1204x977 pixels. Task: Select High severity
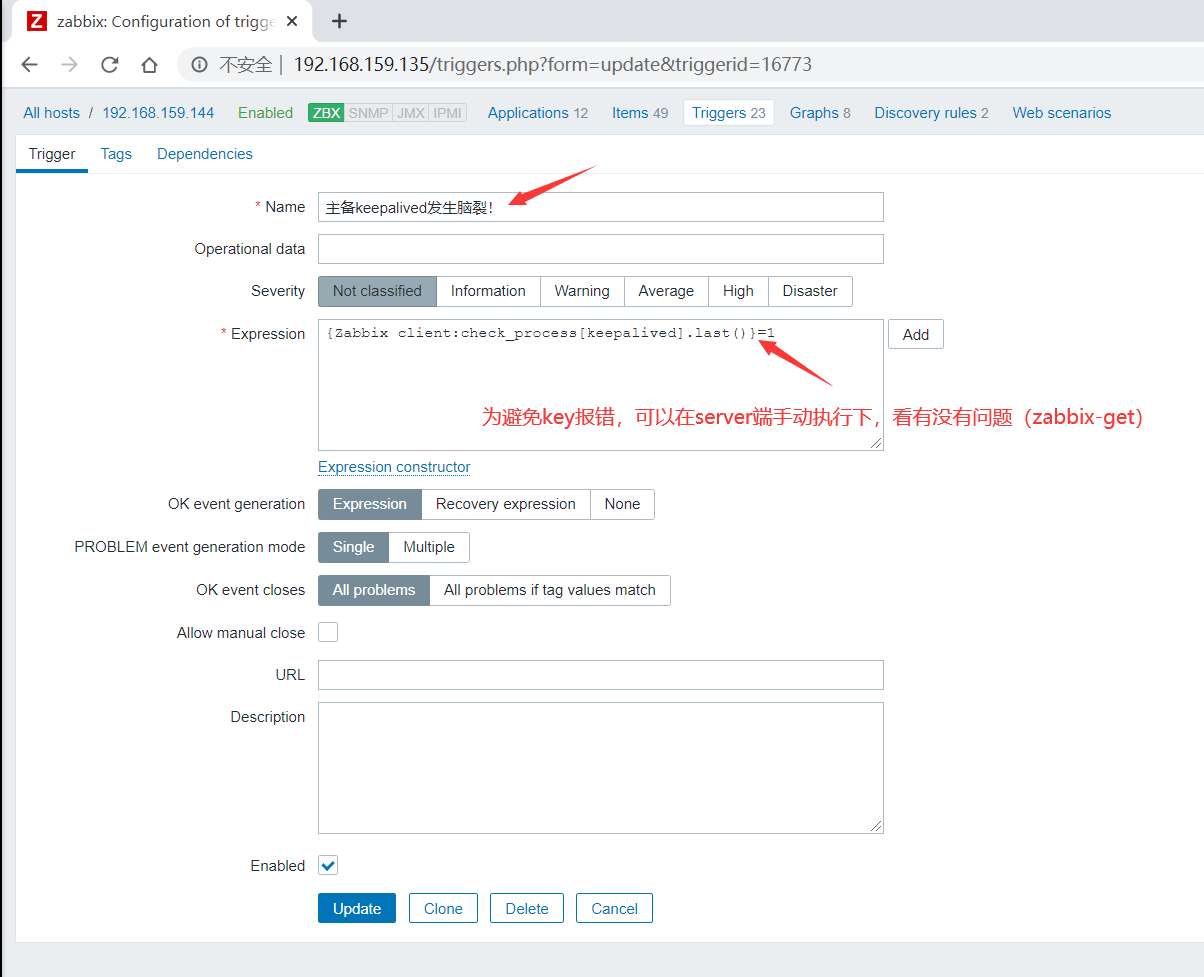(738, 291)
